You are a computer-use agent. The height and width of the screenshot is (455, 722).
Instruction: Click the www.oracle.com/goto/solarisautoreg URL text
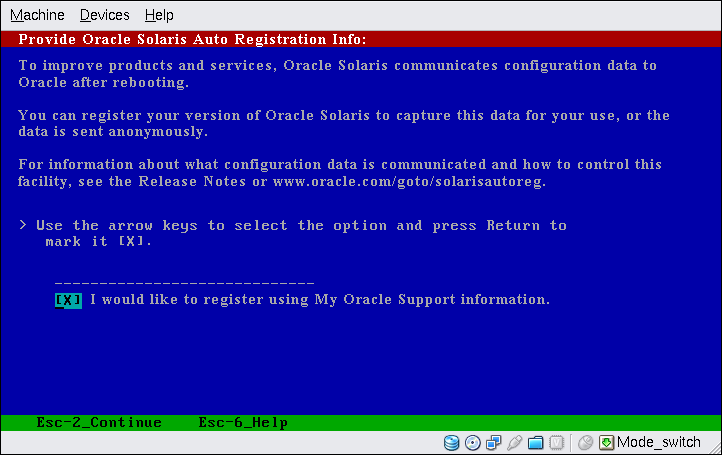click(409, 181)
